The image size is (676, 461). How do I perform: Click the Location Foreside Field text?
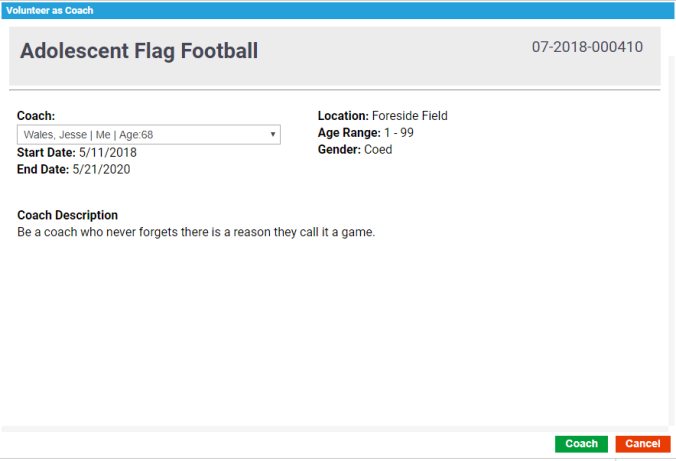pos(383,116)
